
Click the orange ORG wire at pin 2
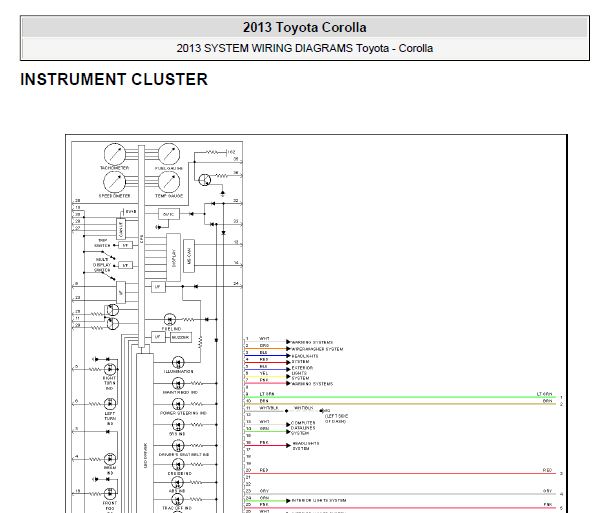(x=266, y=349)
